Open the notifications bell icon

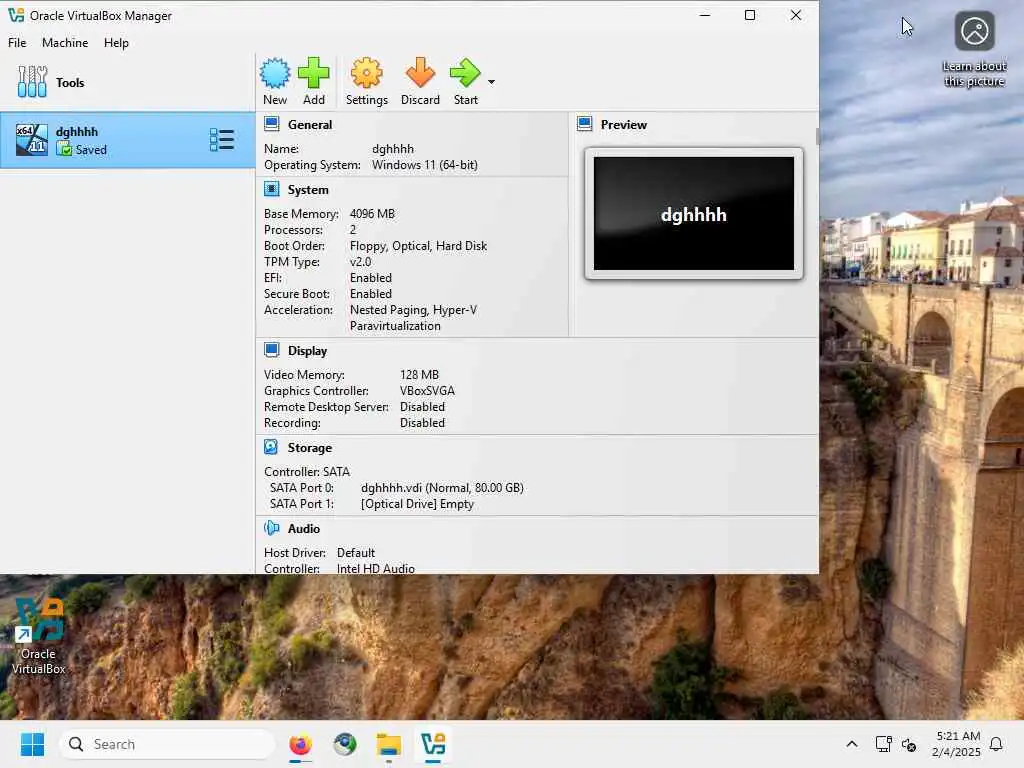996,744
